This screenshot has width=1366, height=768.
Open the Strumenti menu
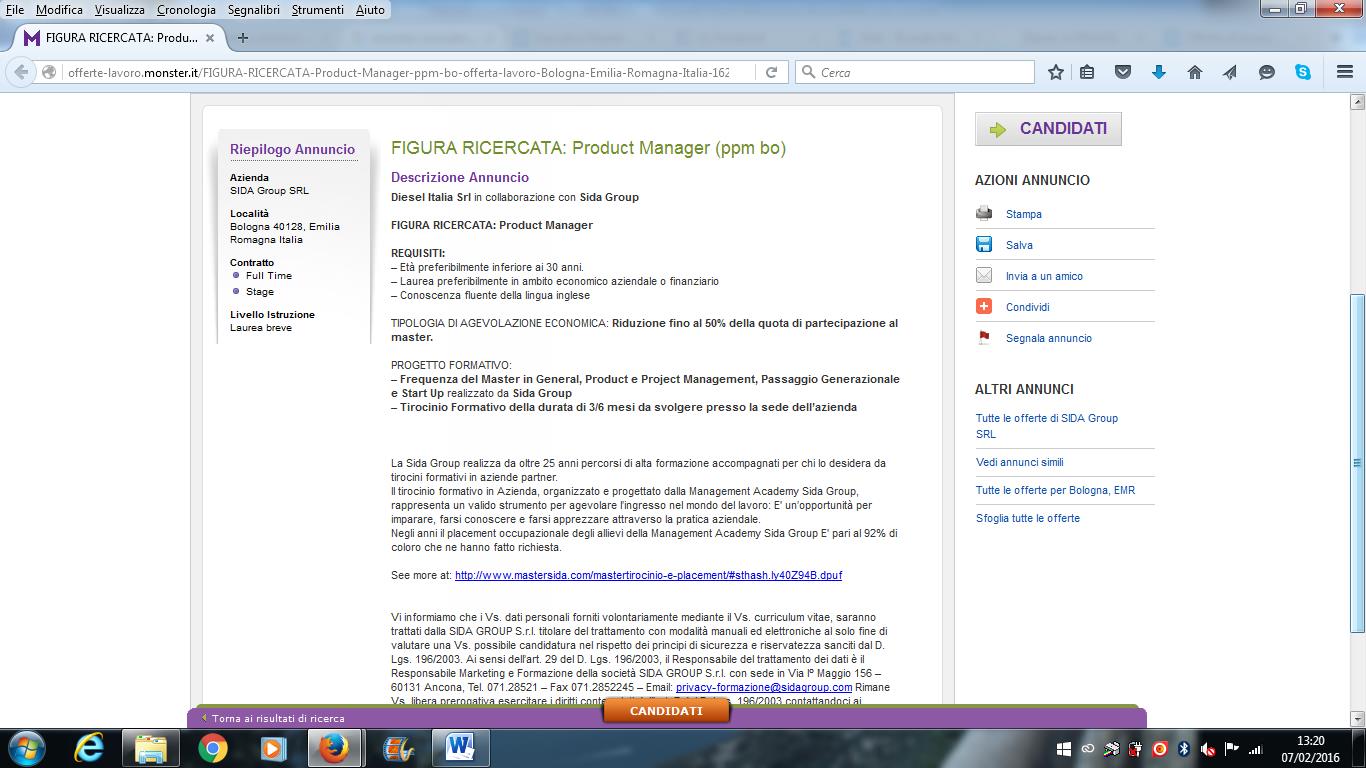pos(318,9)
